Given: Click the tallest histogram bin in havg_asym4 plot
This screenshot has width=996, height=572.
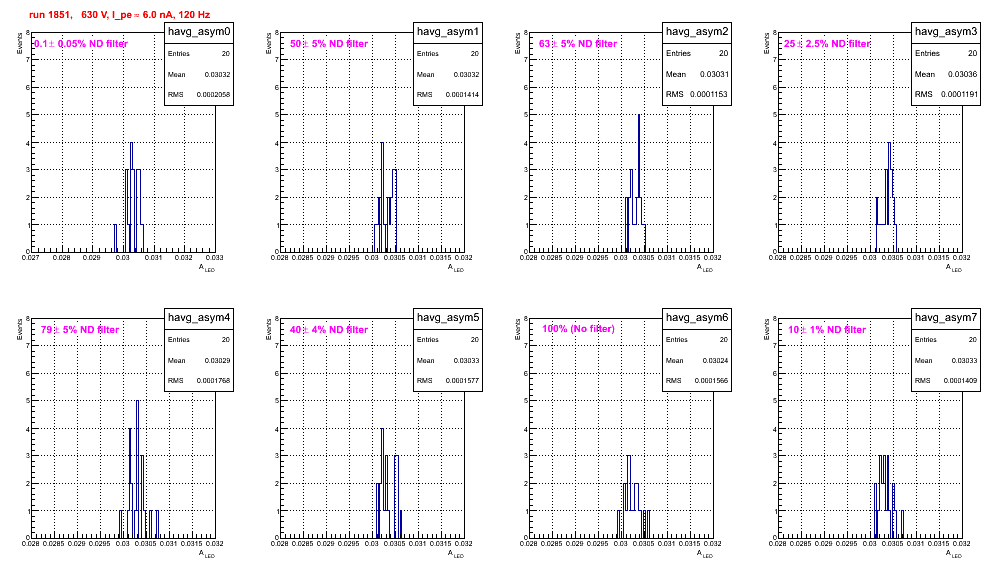Looking at the screenshot, I should pyautogui.click(x=137, y=469).
